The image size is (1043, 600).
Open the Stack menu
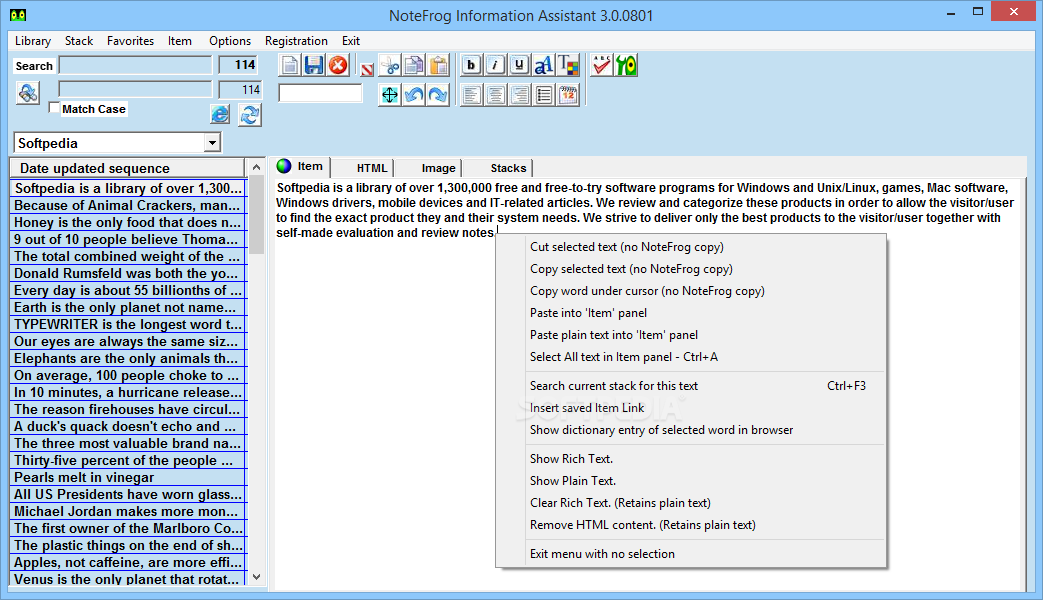(78, 41)
